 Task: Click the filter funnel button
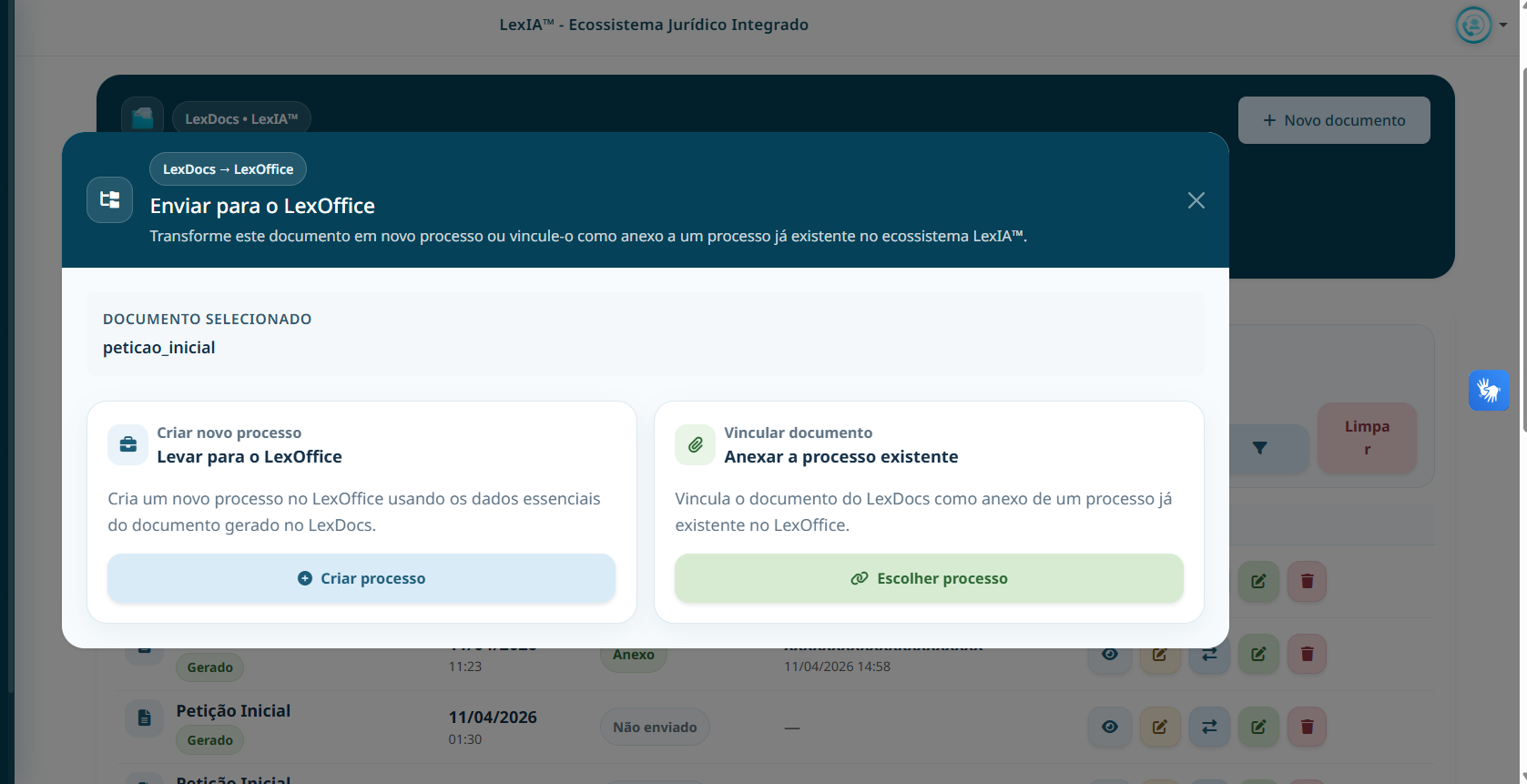click(1259, 448)
